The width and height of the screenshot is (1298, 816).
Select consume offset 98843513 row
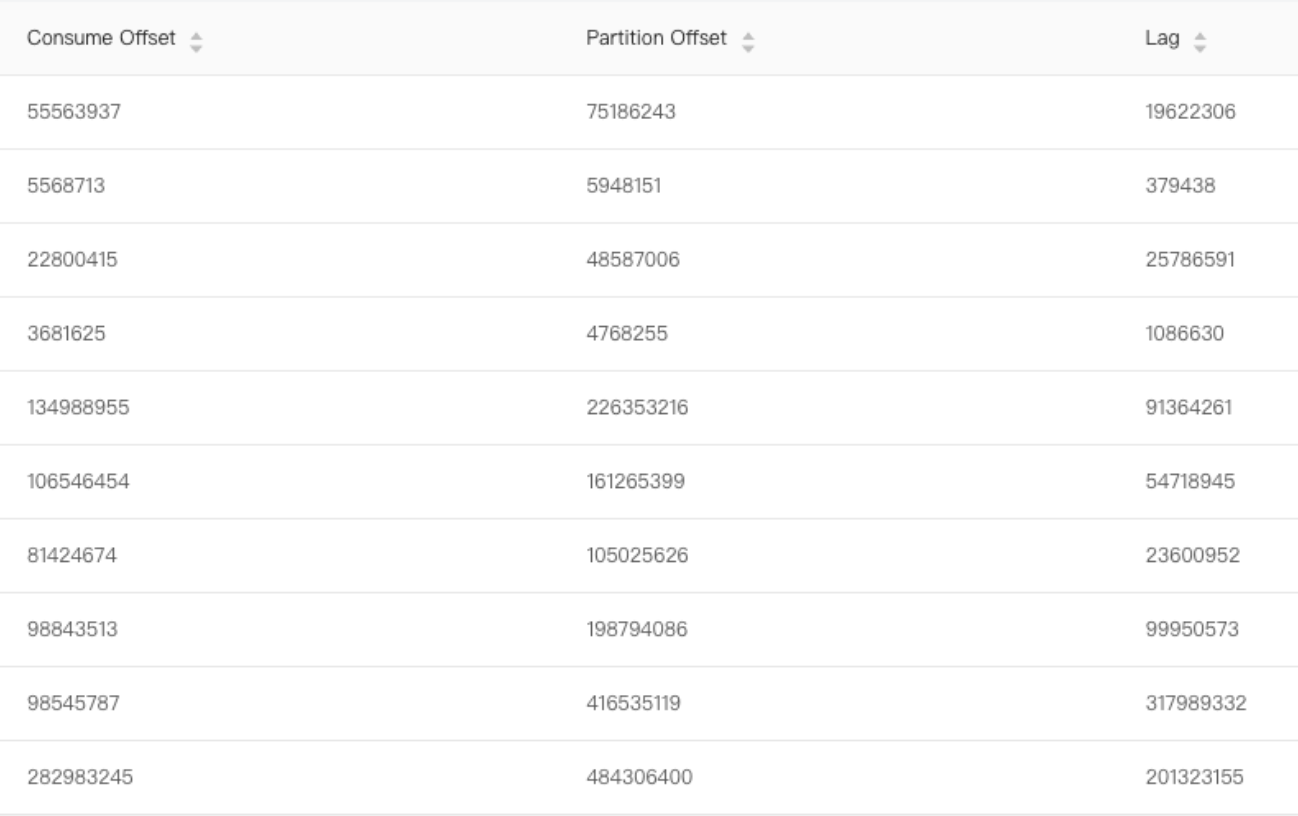click(x=649, y=630)
